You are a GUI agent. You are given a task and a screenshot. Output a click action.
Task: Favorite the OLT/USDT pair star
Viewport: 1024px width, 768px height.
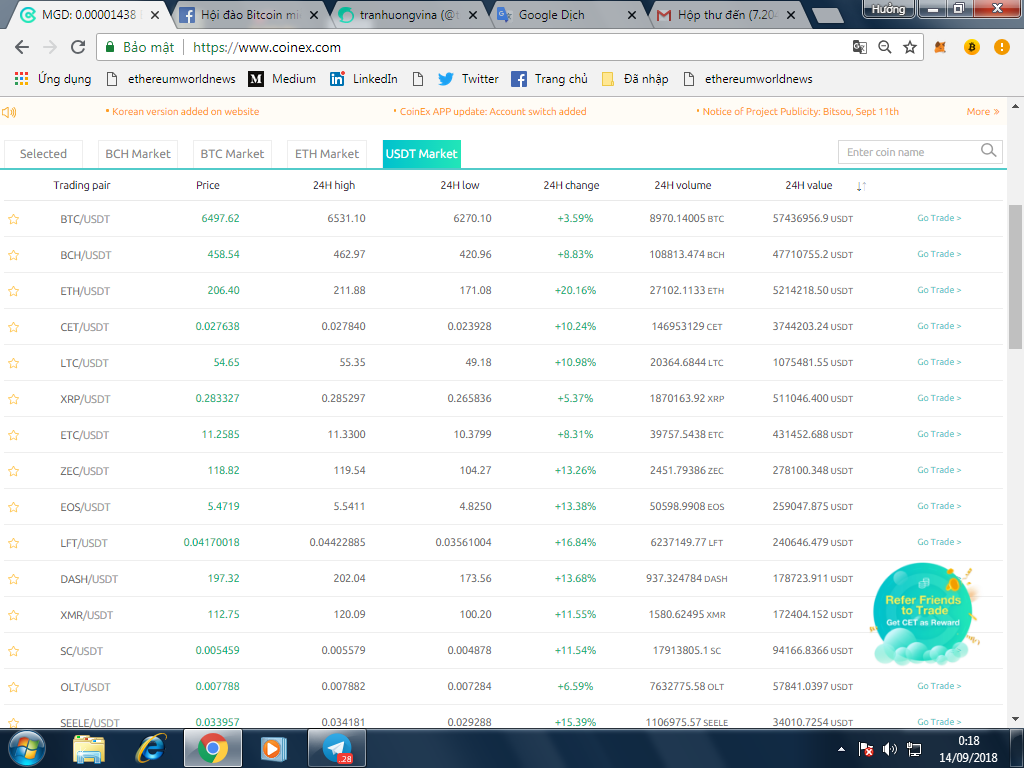click(x=14, y=687)
